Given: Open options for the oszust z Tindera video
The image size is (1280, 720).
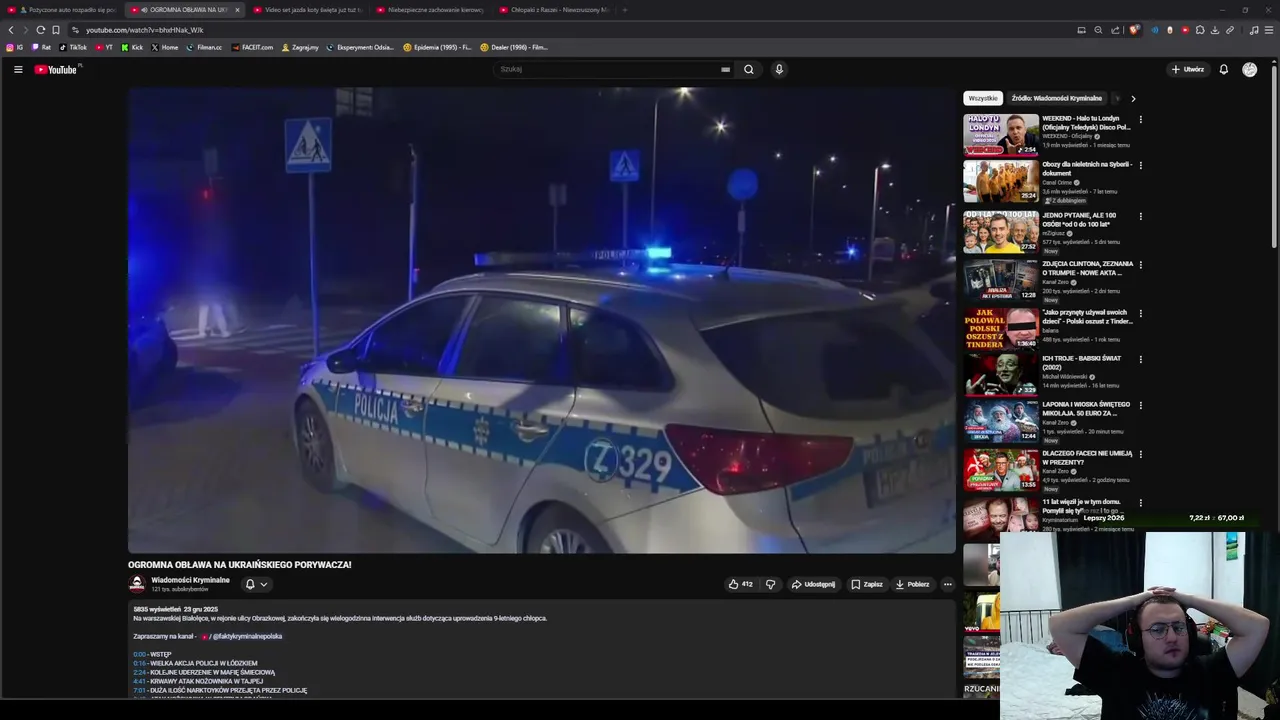Looking at the screenshot, I should pyautogui.click(x=1140, y=313).
